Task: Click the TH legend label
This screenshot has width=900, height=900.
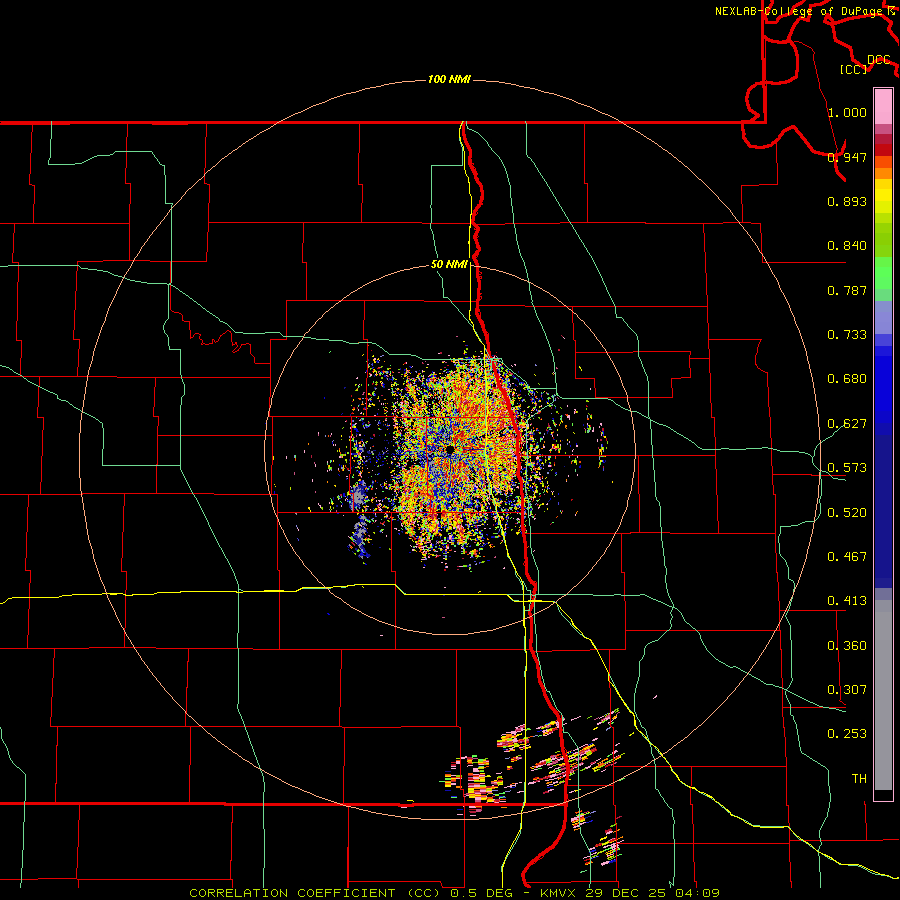Action: coord(859,779)
